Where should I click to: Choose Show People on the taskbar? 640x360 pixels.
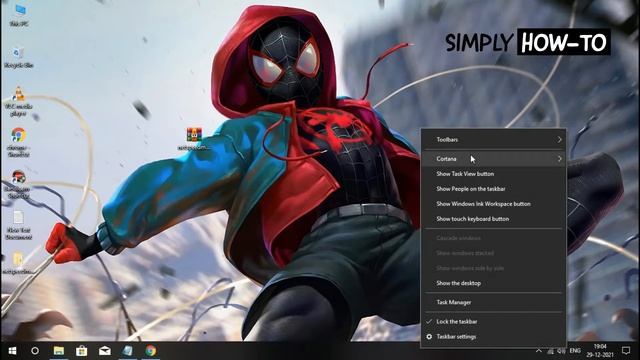coord(493,189)
